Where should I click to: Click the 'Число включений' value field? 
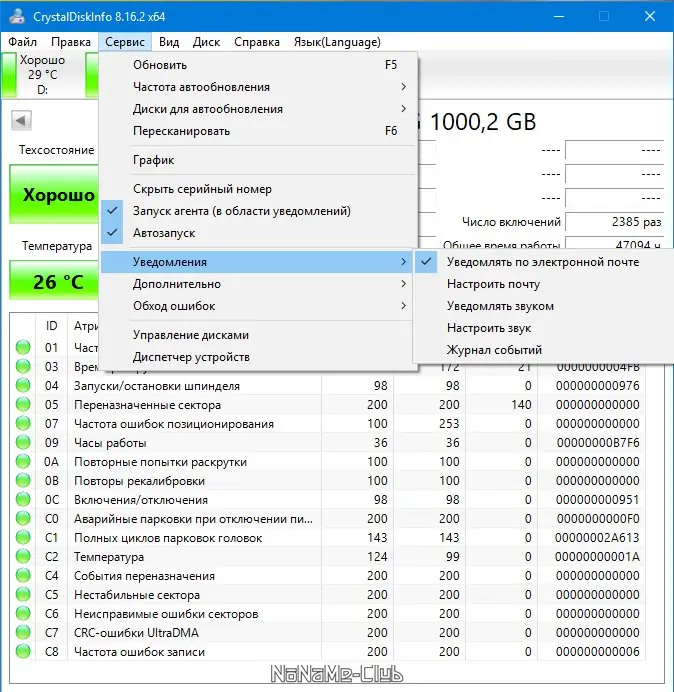click(614, 222)
